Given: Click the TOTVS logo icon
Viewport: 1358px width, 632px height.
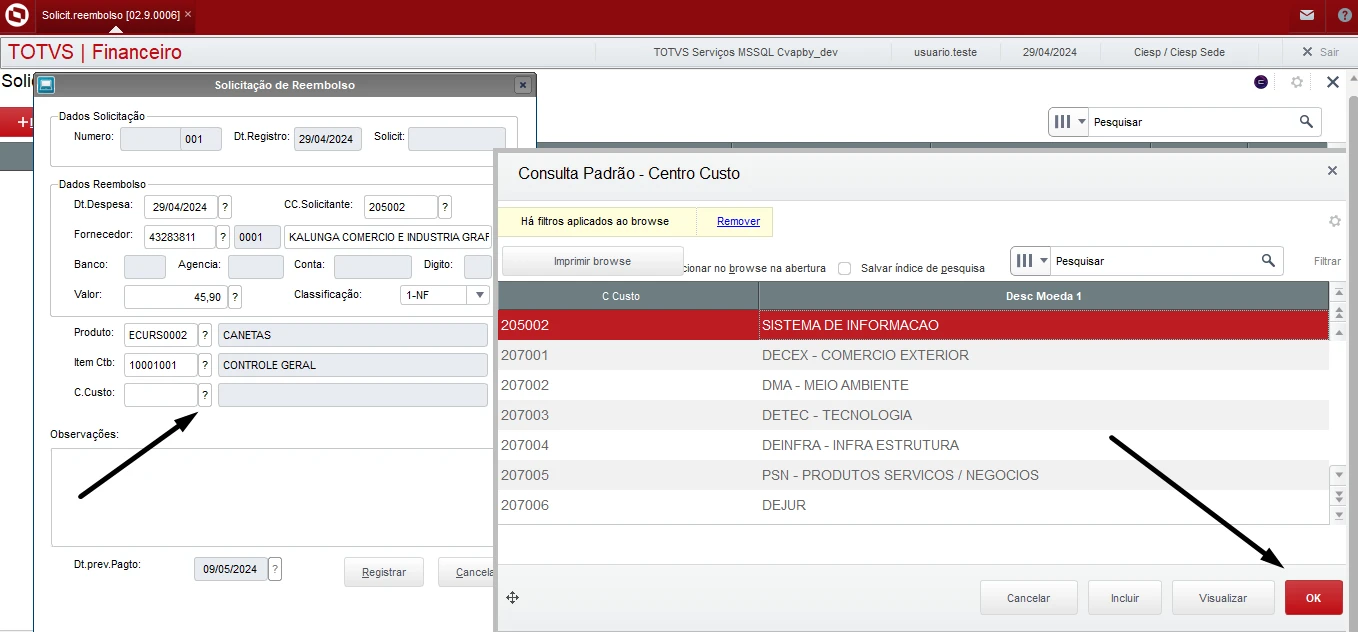Looking at the screenshot, I should pyautogui.click(x=16, y=15).
